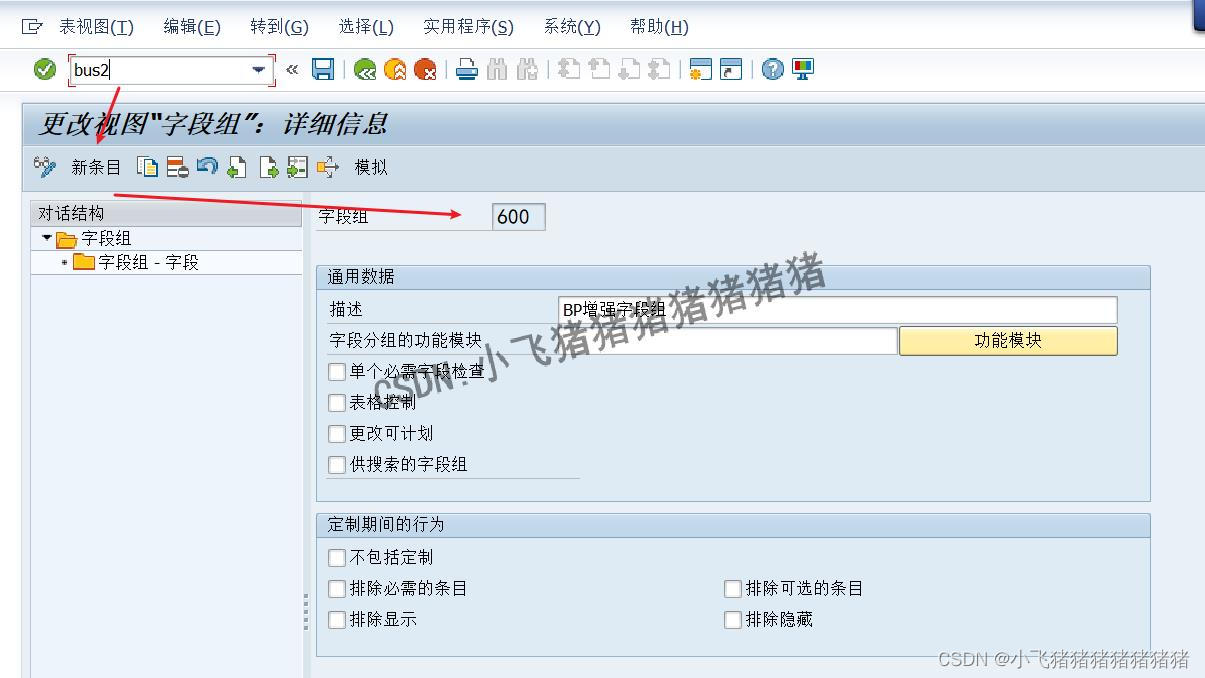Check the 排除显示 checkbox
Image resolution: width=1205 pixels, height=678 pixels.
pos(337,620)
